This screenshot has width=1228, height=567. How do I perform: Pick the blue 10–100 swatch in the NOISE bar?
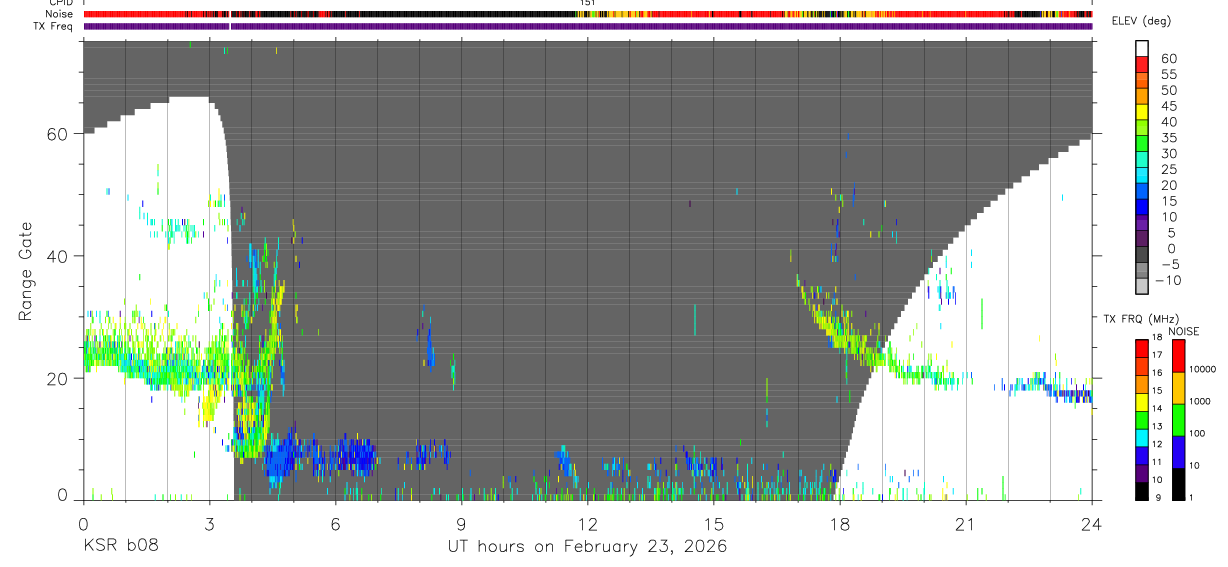click(x=1178, y=452)
